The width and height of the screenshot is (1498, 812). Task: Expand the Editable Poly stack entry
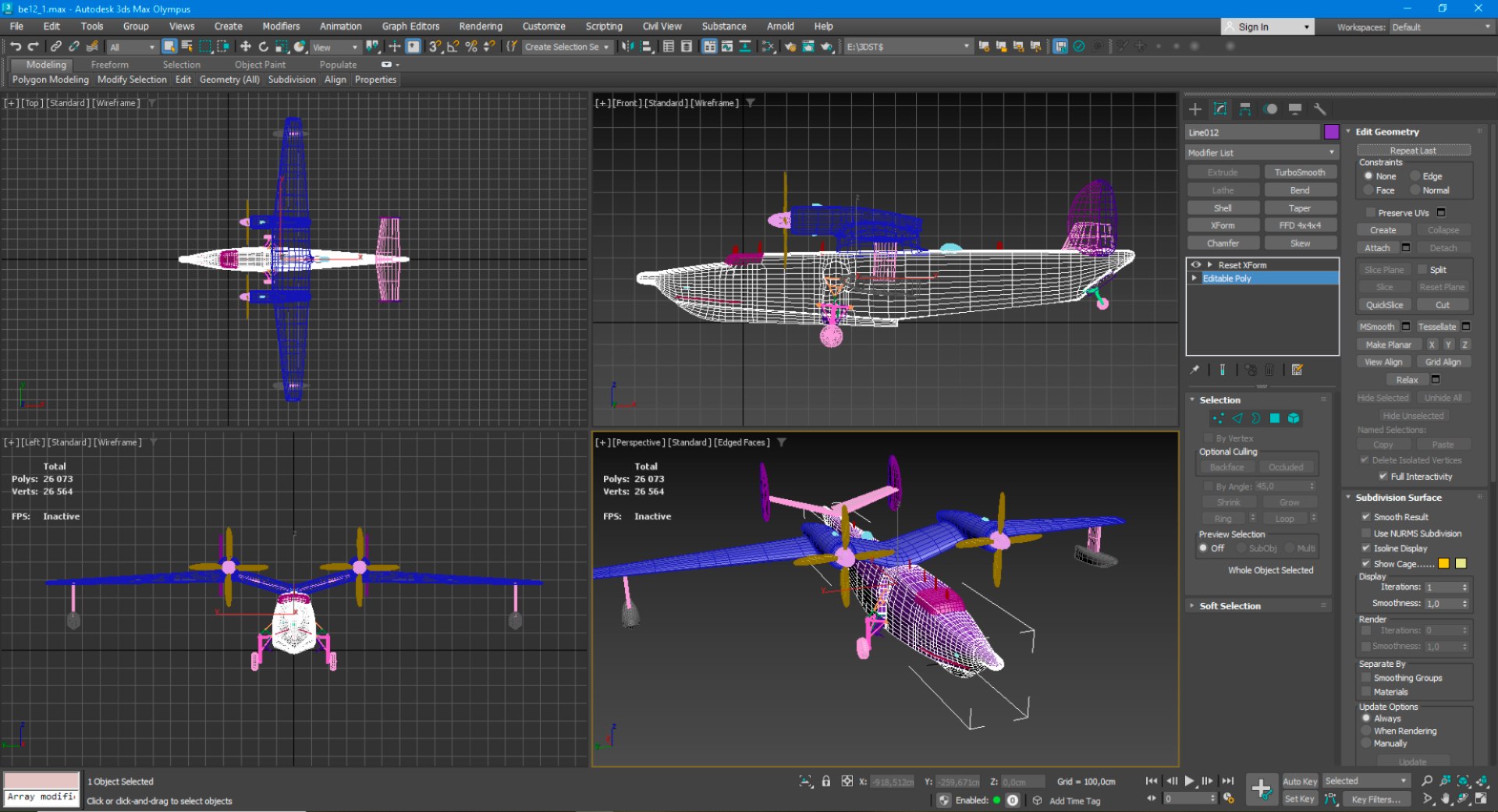point(1194,278)
